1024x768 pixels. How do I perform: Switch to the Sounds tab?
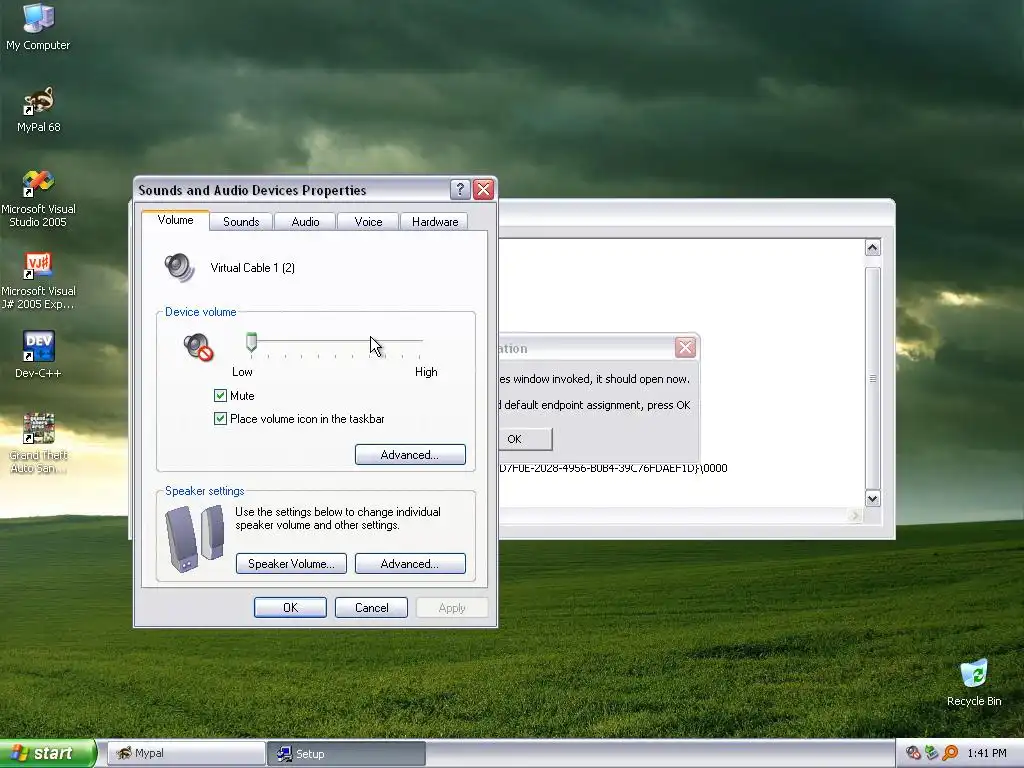point(241,222)
